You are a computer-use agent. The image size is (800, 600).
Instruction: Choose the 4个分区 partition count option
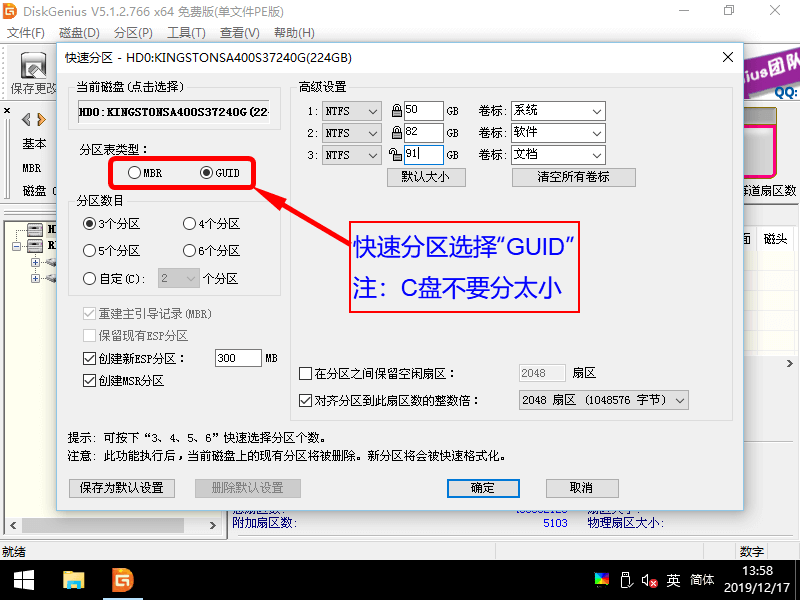pyautogui.click(x=190, y=224)
